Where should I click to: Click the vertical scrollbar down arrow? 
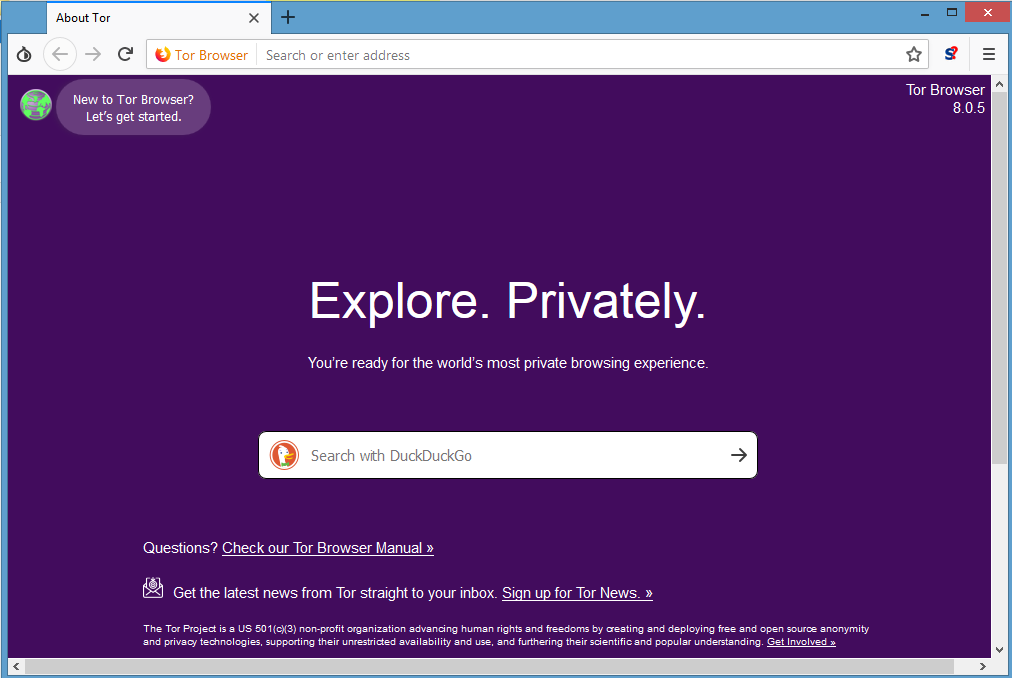pos(999,648)
